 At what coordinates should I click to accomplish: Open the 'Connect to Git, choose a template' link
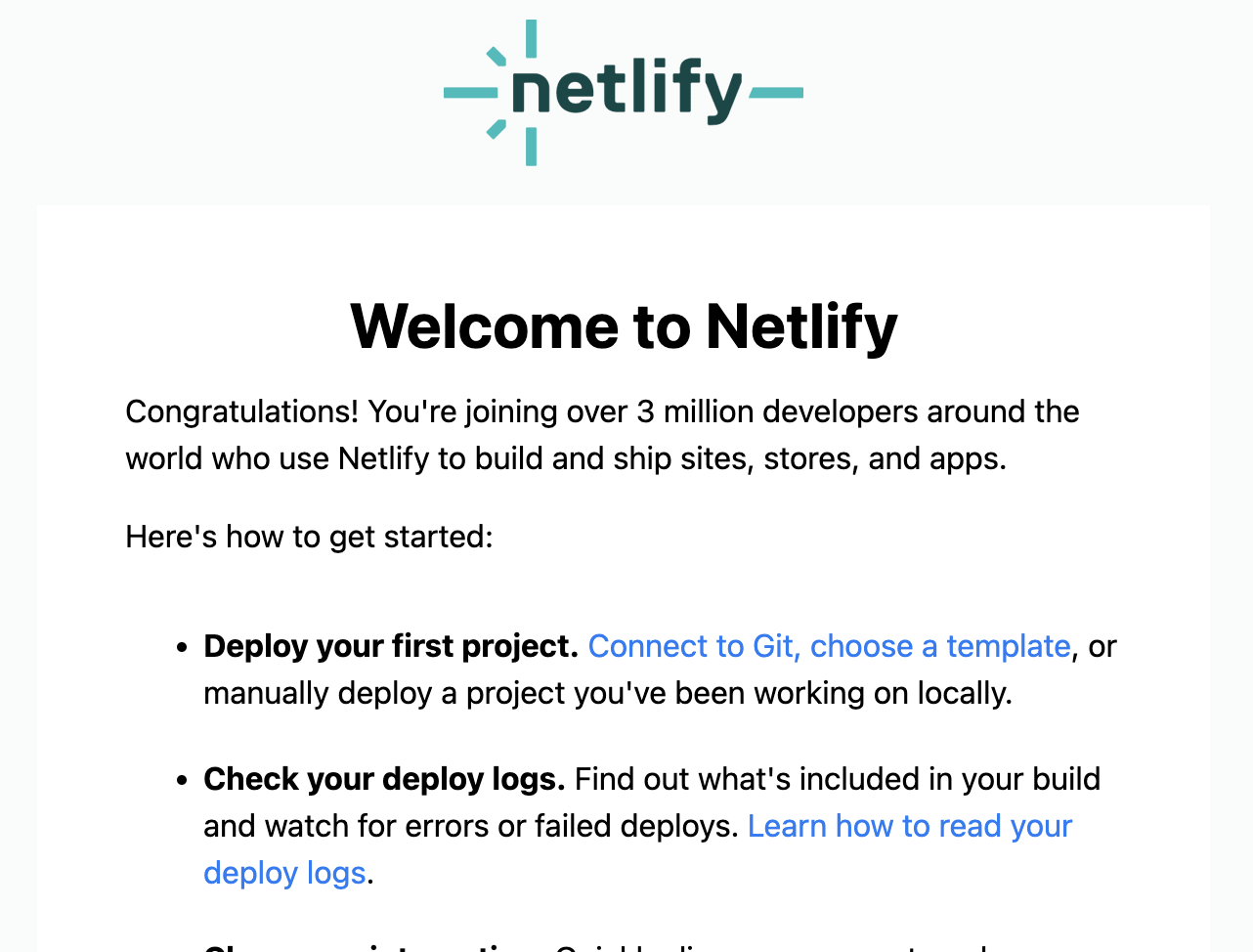click(829, 646)
